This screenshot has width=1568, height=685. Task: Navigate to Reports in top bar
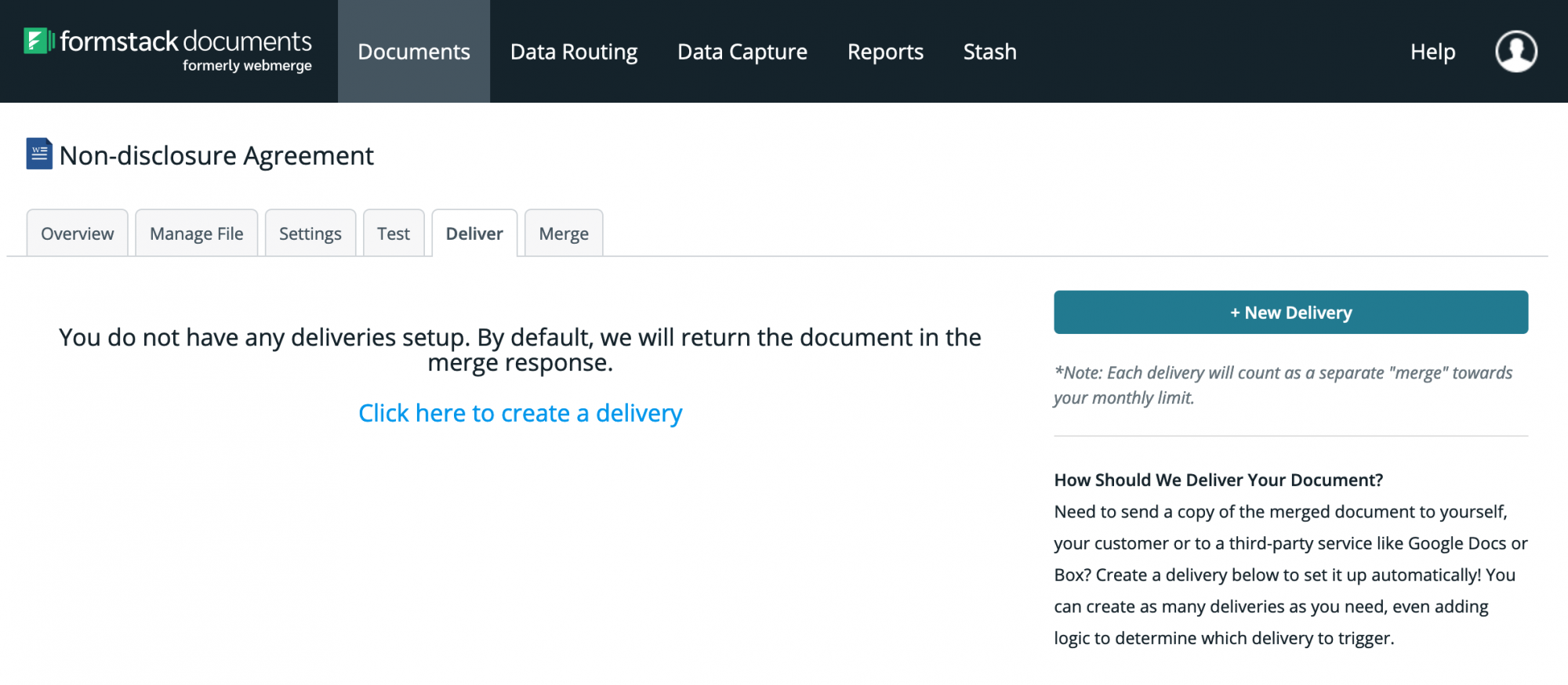pos(885,52)
